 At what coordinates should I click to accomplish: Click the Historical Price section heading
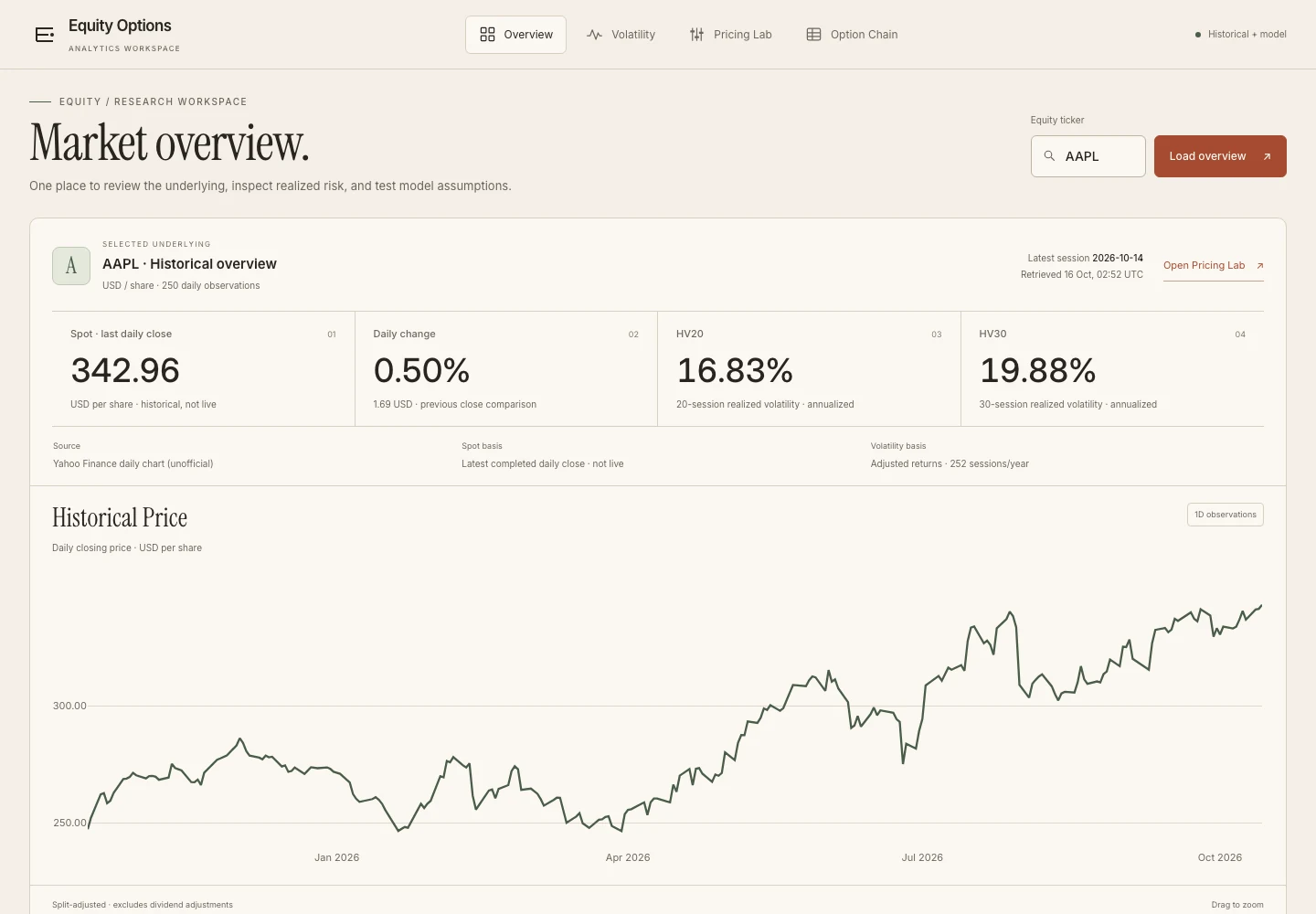(120, 517)
